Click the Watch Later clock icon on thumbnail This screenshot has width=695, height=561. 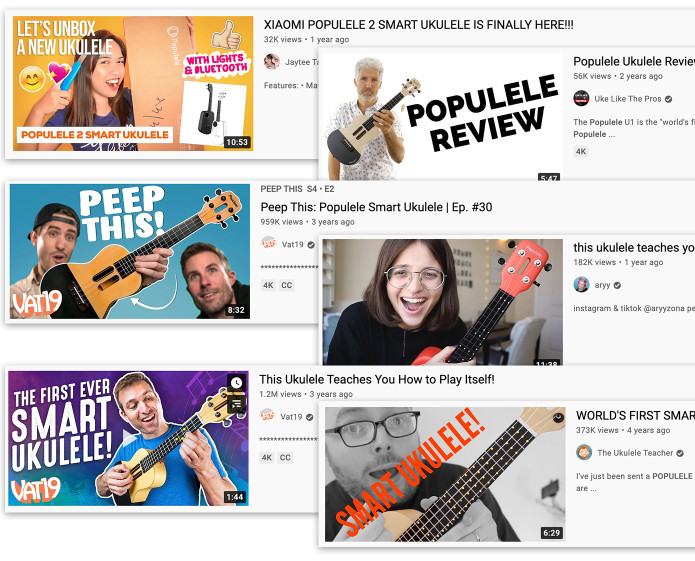(236, 383)
